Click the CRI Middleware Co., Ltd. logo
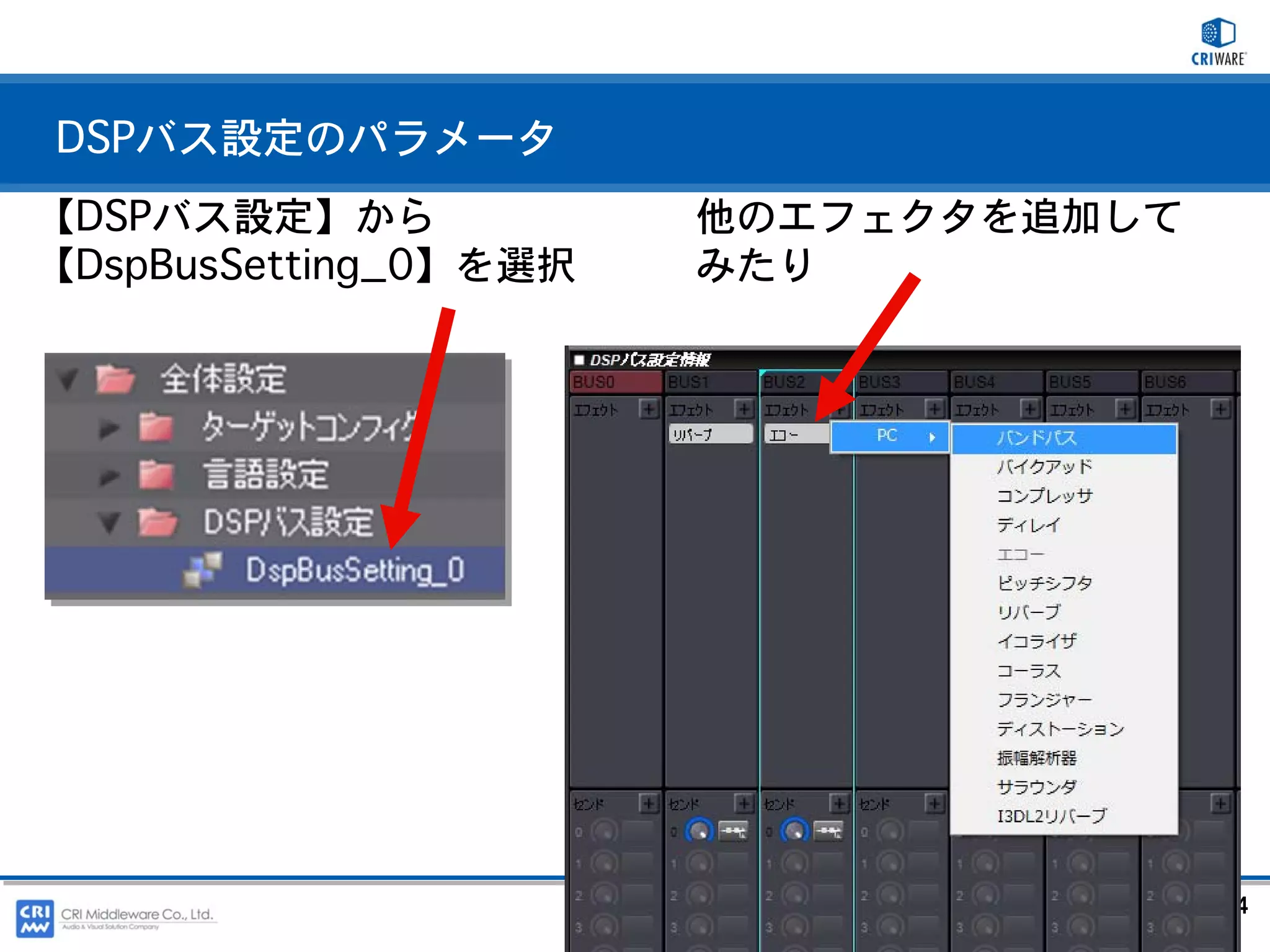The height and width of the screenshot is (952, 1270). coord(117,918)
